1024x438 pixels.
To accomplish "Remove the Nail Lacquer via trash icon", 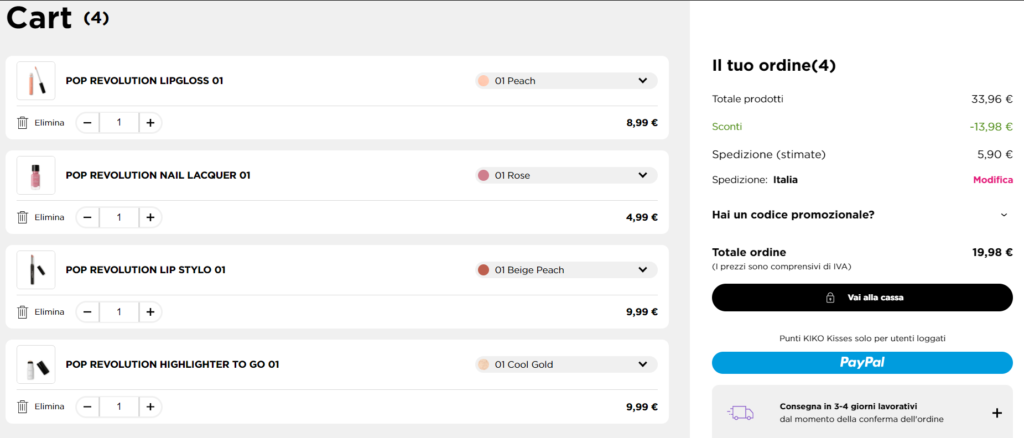I will tap(23, 217).
